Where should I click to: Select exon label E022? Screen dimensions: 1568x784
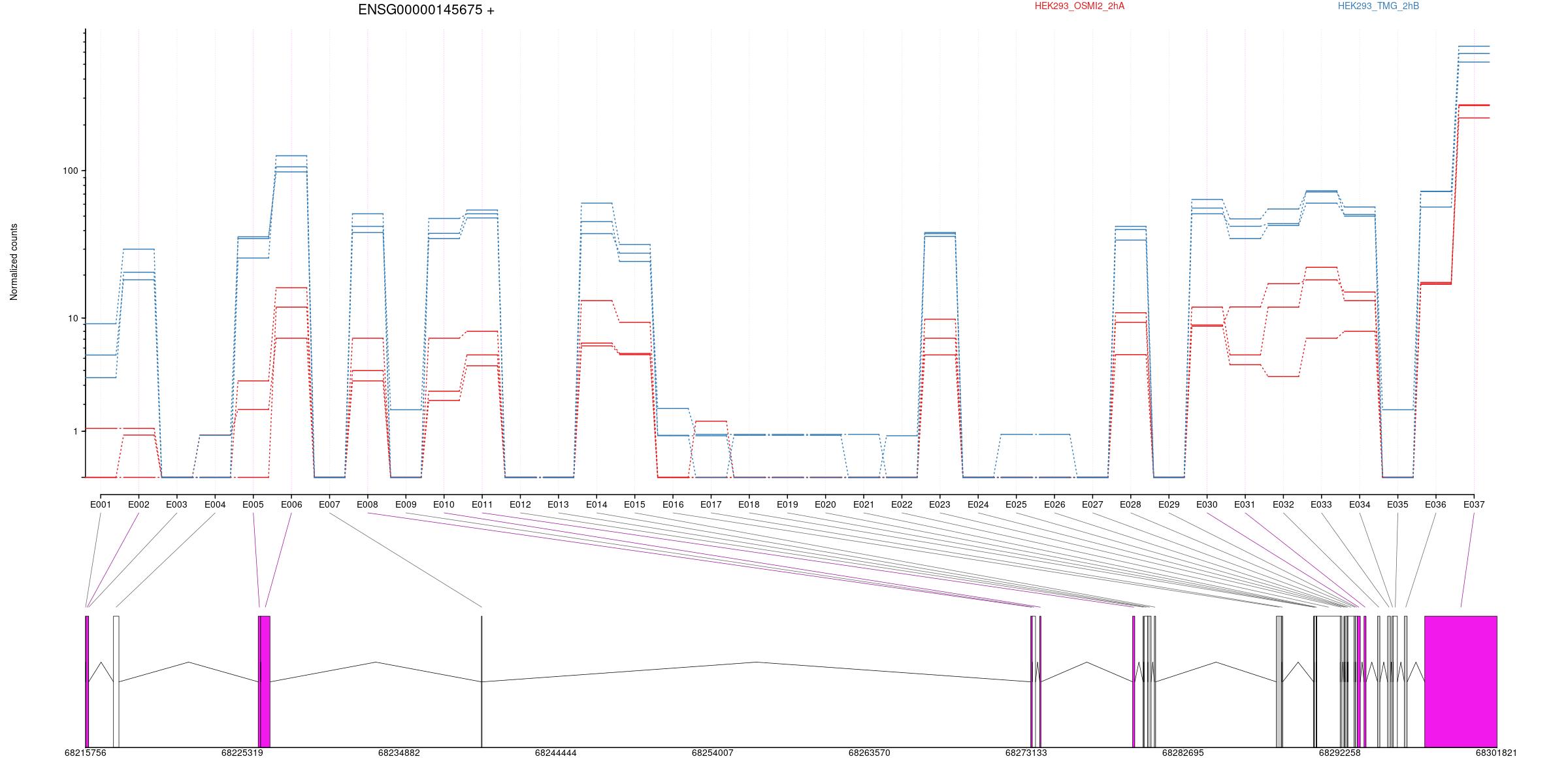(x=902, y=504)
